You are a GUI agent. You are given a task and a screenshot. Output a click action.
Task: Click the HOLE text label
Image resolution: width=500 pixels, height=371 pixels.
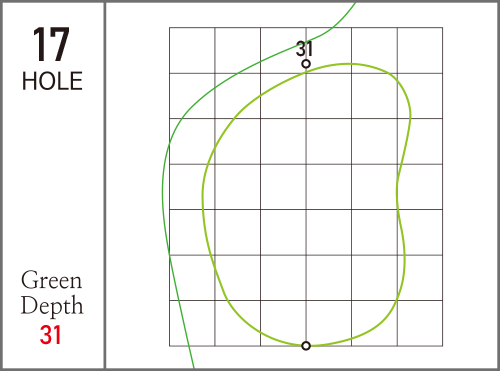[x=52, y=81]
